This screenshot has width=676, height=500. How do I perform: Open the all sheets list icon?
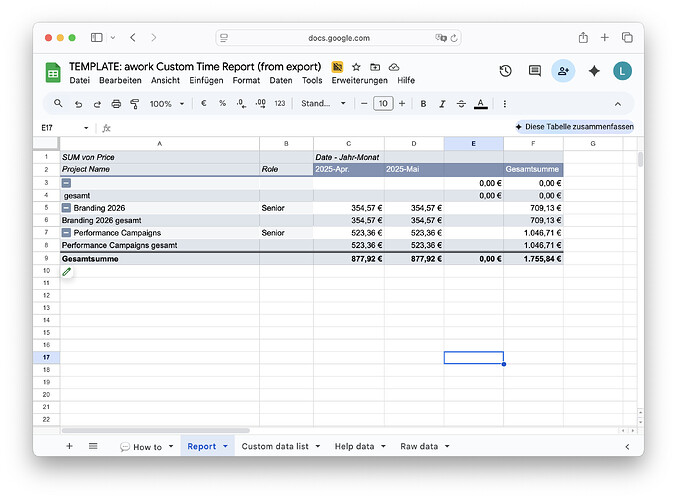[x=93, y=446]
